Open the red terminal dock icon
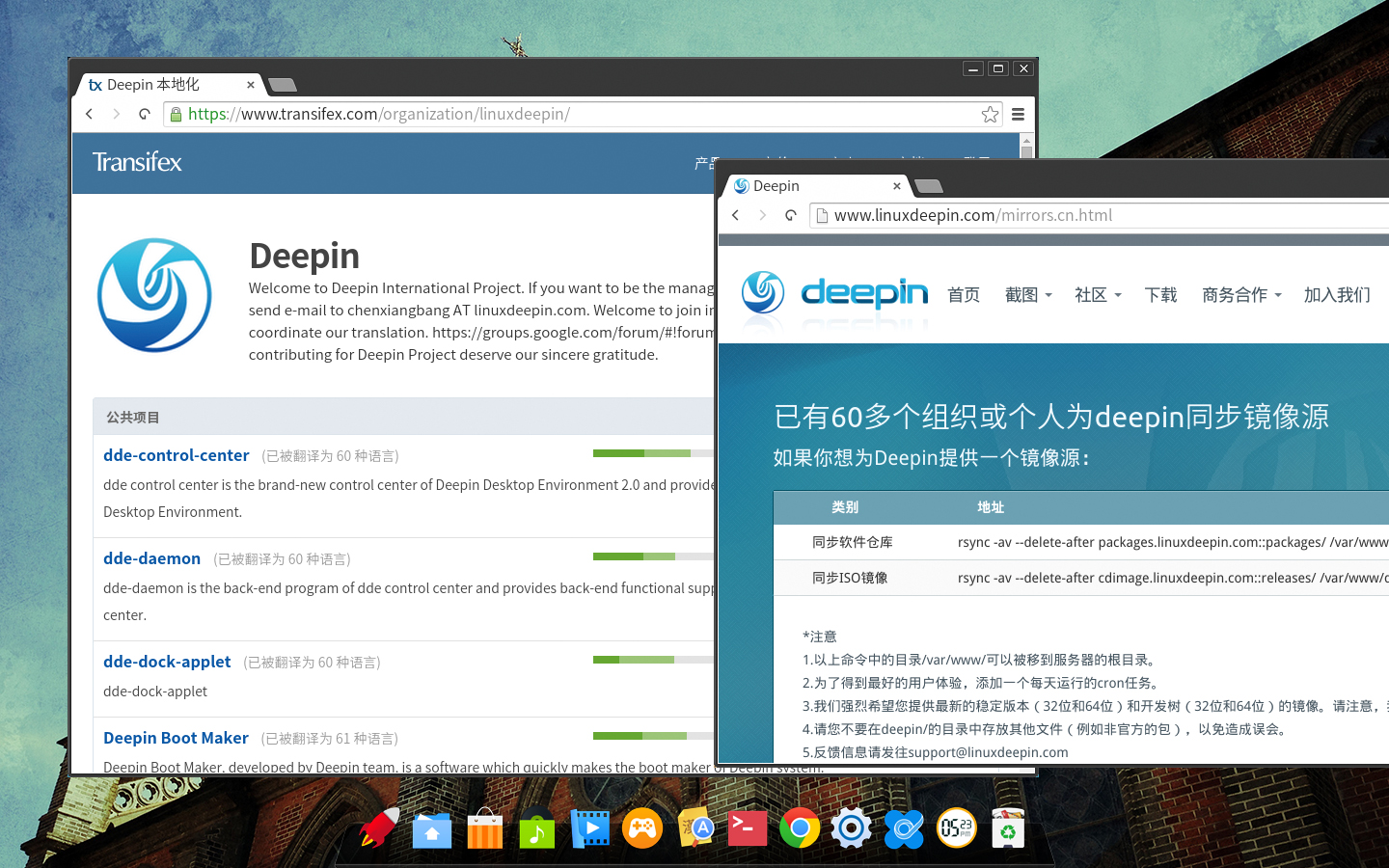This screenshot has width=1389, height=868. point(748,827)
